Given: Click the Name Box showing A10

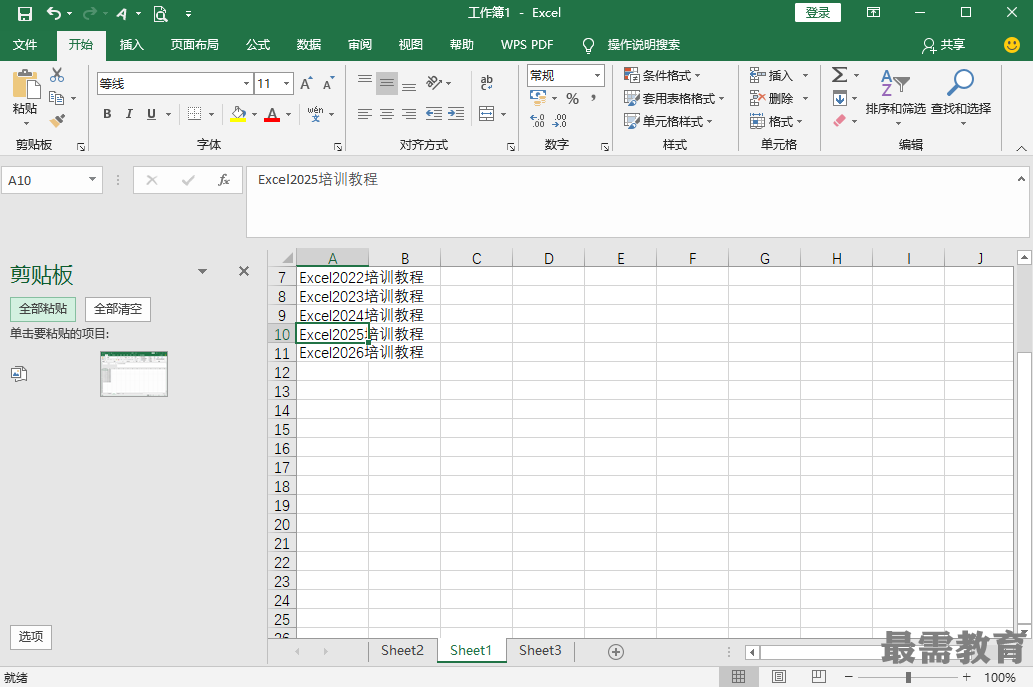Looking at the screenshot, I should click(x=51, y=180).
